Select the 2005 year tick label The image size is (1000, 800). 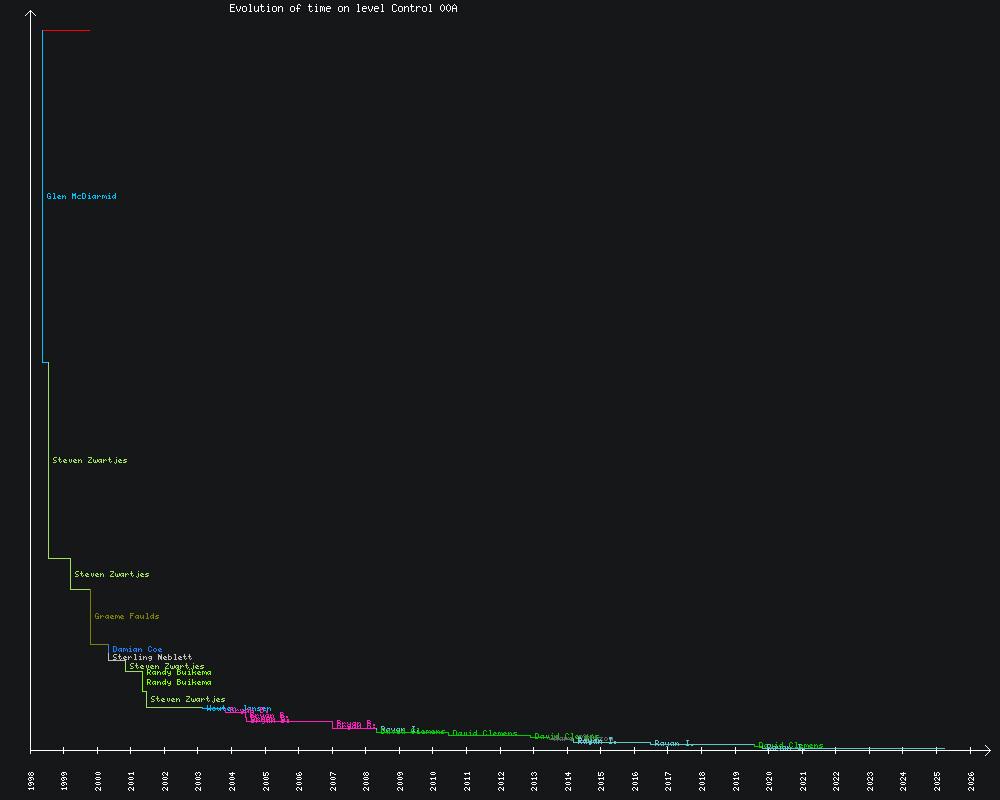pyautogui.click(x=265, y=781)
